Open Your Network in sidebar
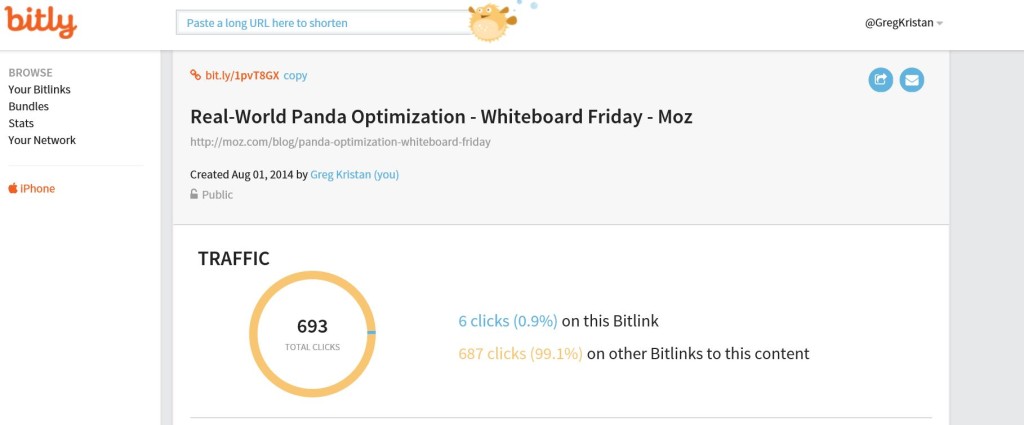This screenshot has width=1024, height=425. 42,140
